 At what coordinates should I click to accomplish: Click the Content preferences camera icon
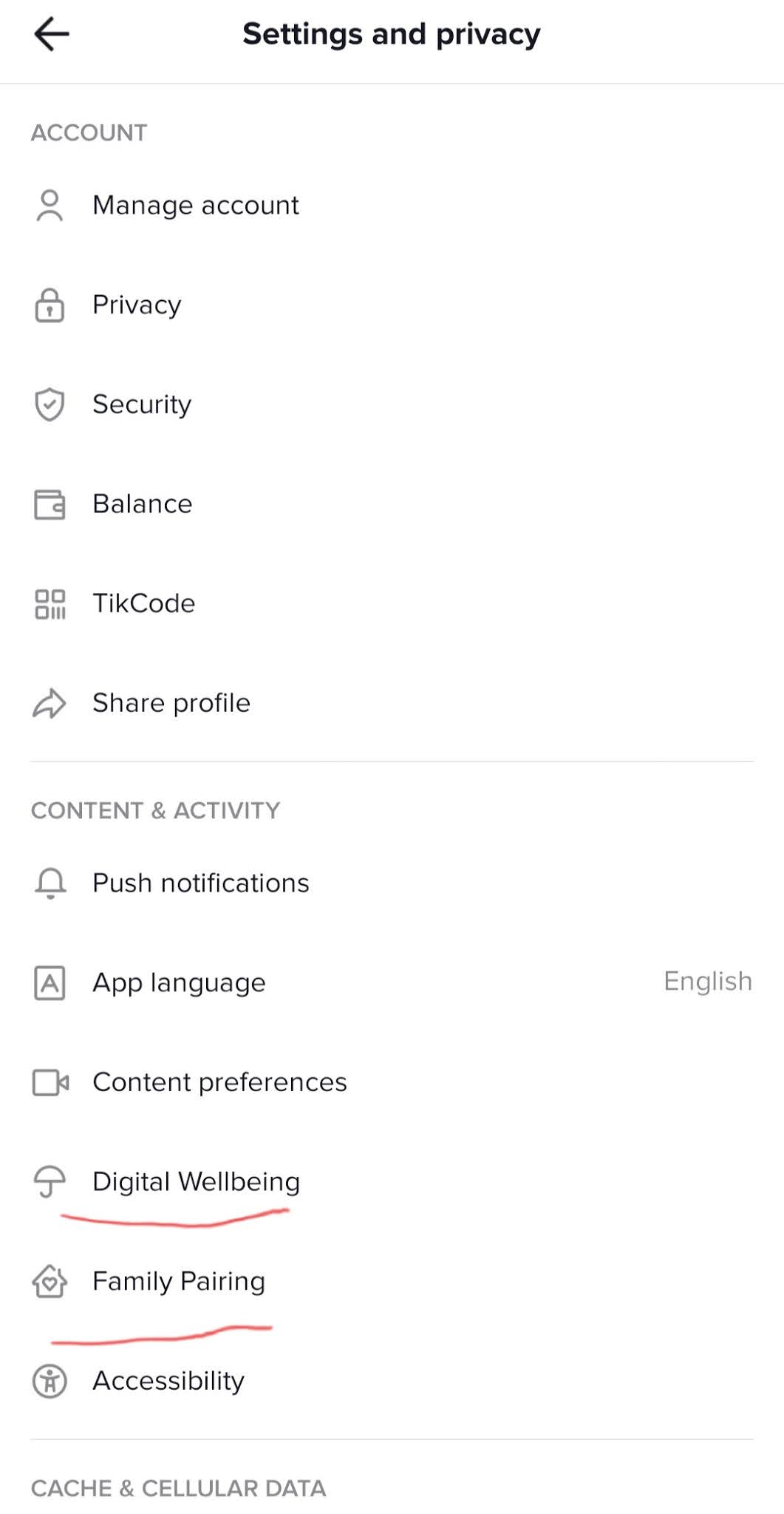(50, 1082)
